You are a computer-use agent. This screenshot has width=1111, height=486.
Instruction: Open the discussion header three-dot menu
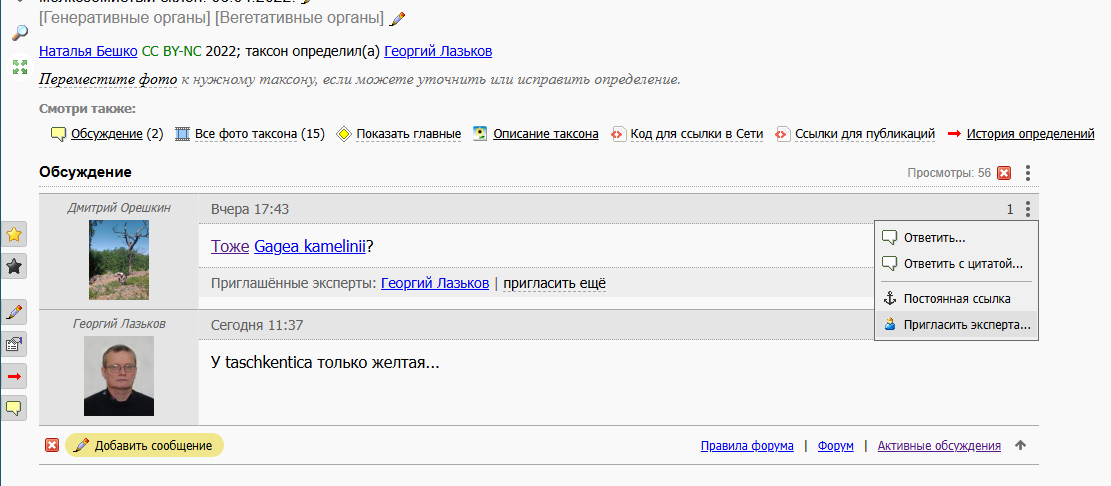(1028, 173)
